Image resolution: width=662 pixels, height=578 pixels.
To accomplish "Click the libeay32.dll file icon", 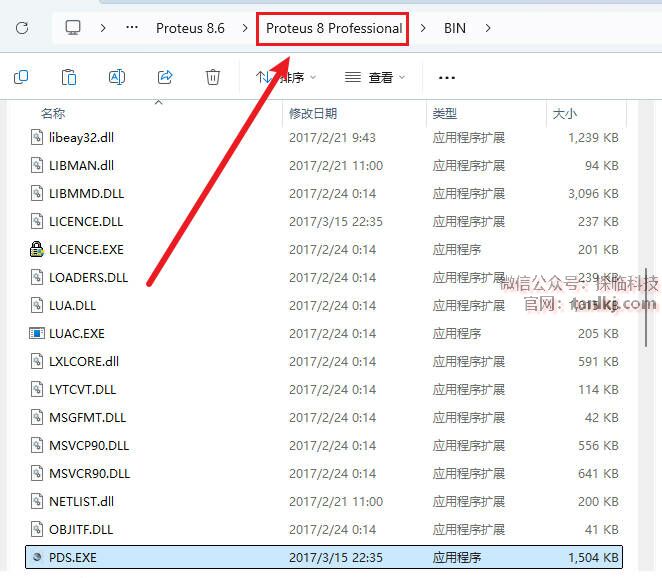I will click(x=37, y=138).
